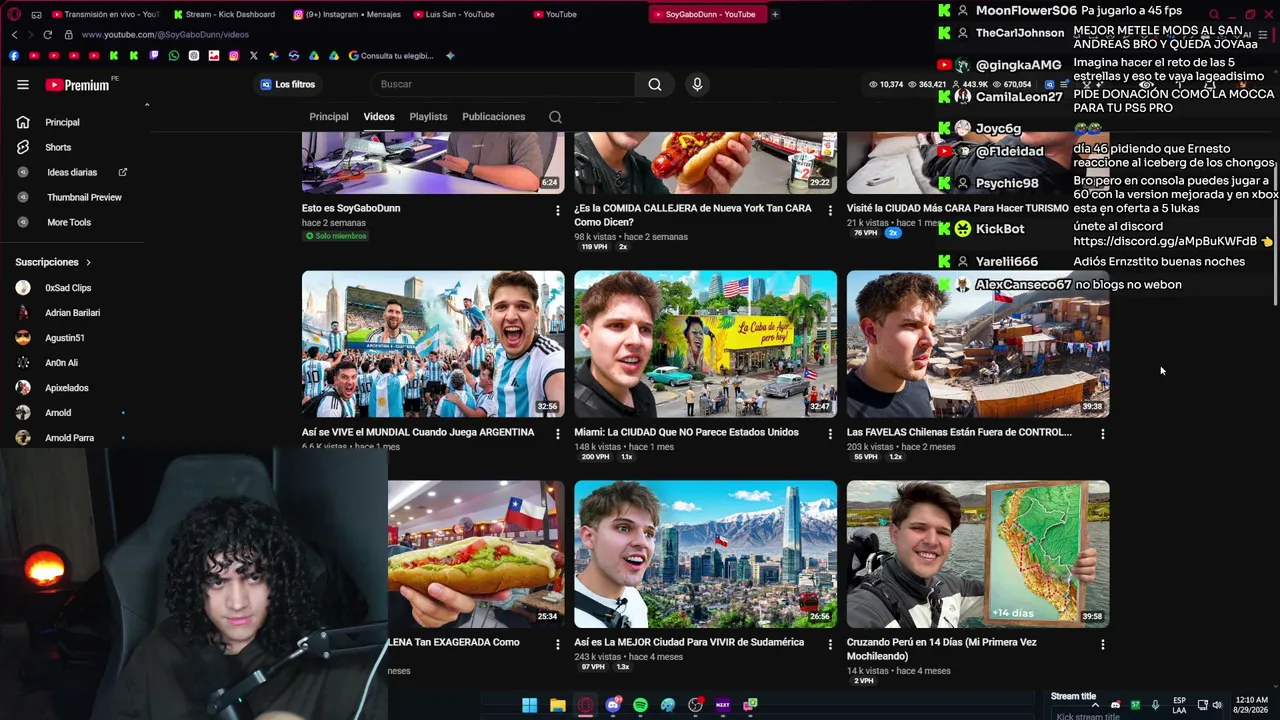Open Windows Start menu on the taskbar
This screenshot has width=1280, height=720.
(x=529, y=705)
